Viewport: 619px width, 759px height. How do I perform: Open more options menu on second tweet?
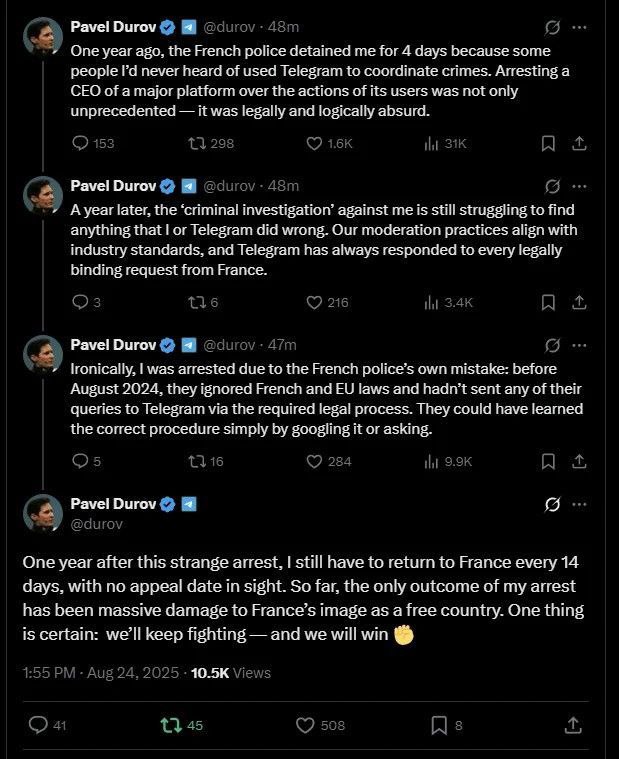coord(579,186)
